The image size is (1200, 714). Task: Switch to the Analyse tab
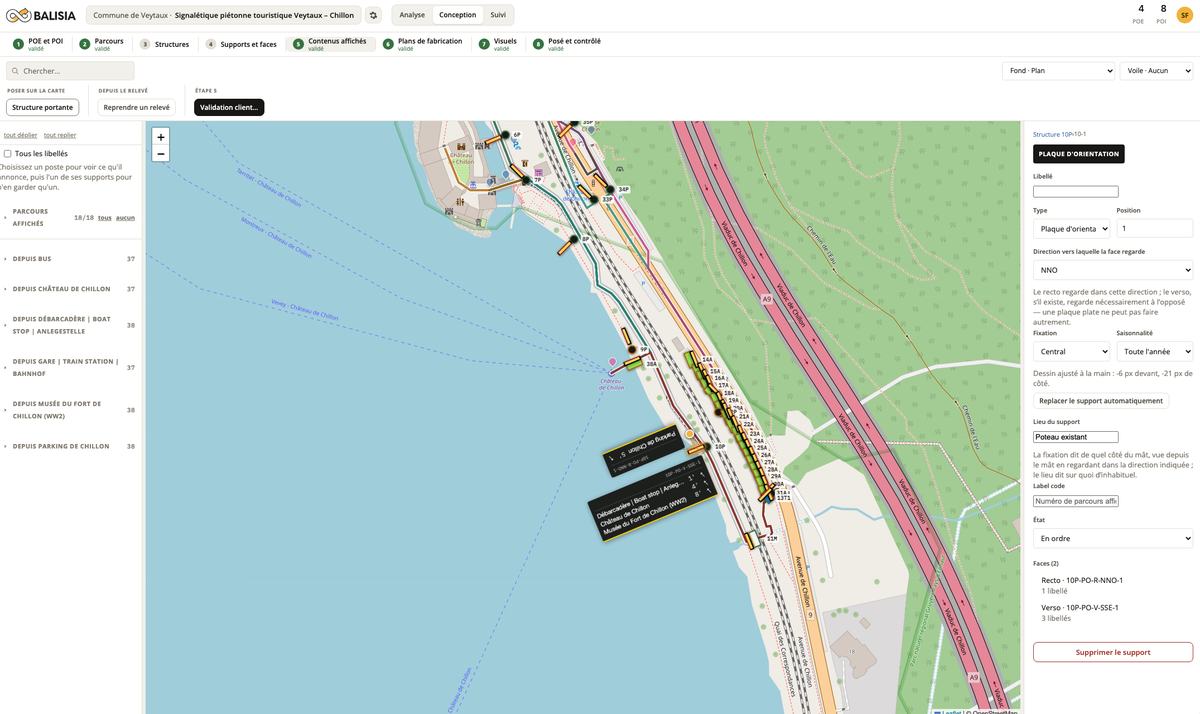point(412,15)
